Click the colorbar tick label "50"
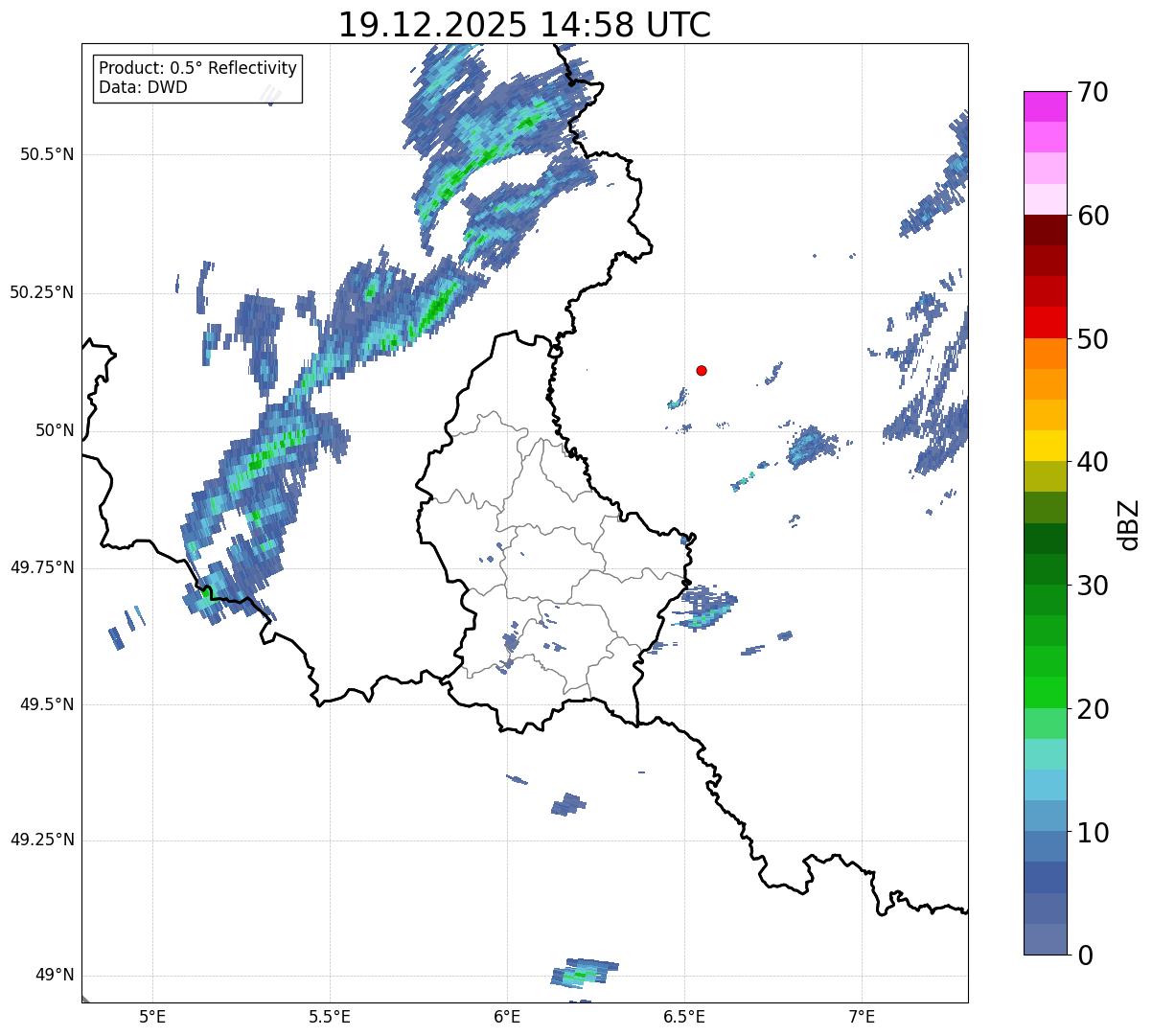Image resolution: width=1152 pixels, height=1036 pixels. point(1094,339)
